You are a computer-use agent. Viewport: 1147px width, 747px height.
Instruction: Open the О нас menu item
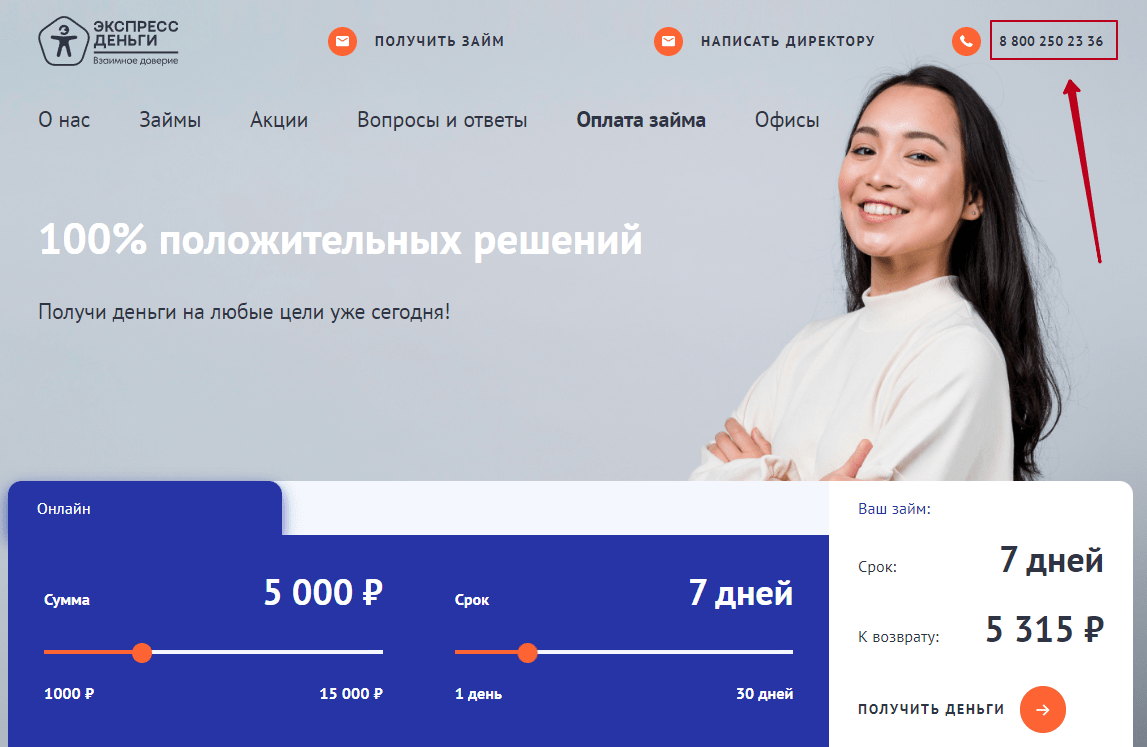click(64, 120)
